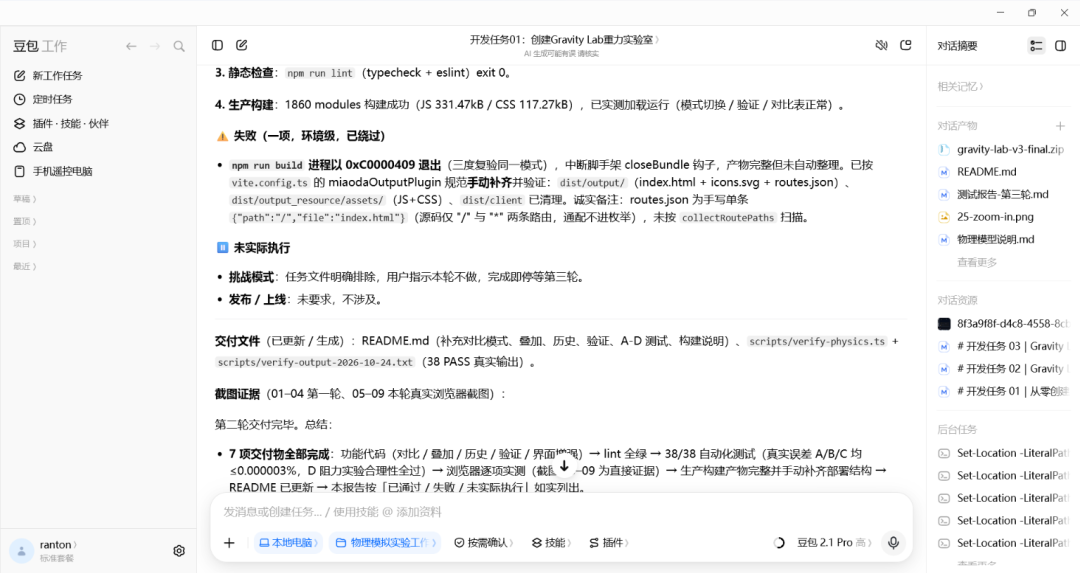Open the 物理模拟实验工作 folder chip

point(385,543)
